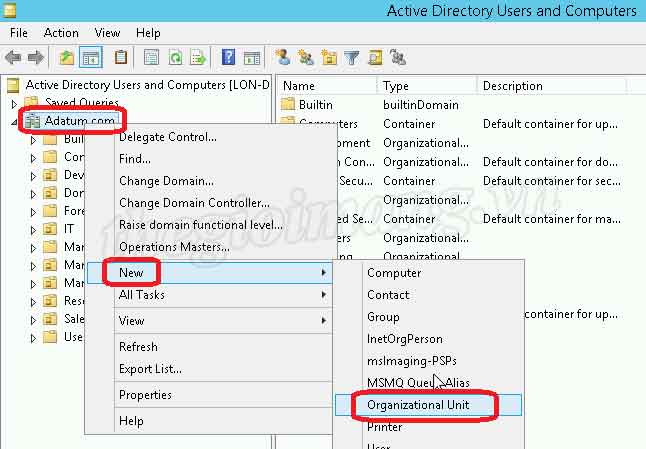Click the Adatum.com domain icon in tree
The width and height of the screenshot is (646, 449).
[32, 121]
